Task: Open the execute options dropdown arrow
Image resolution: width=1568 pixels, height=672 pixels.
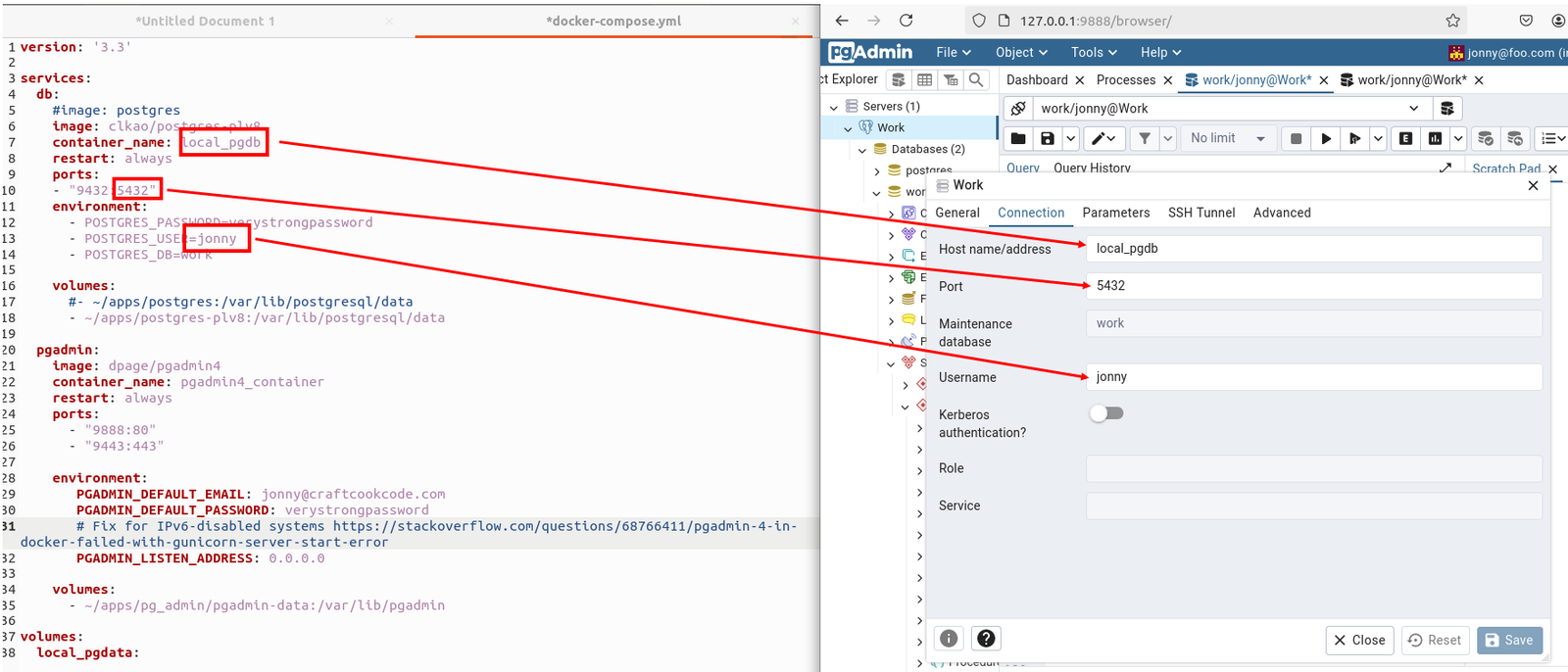Action: coord(1377,138)
